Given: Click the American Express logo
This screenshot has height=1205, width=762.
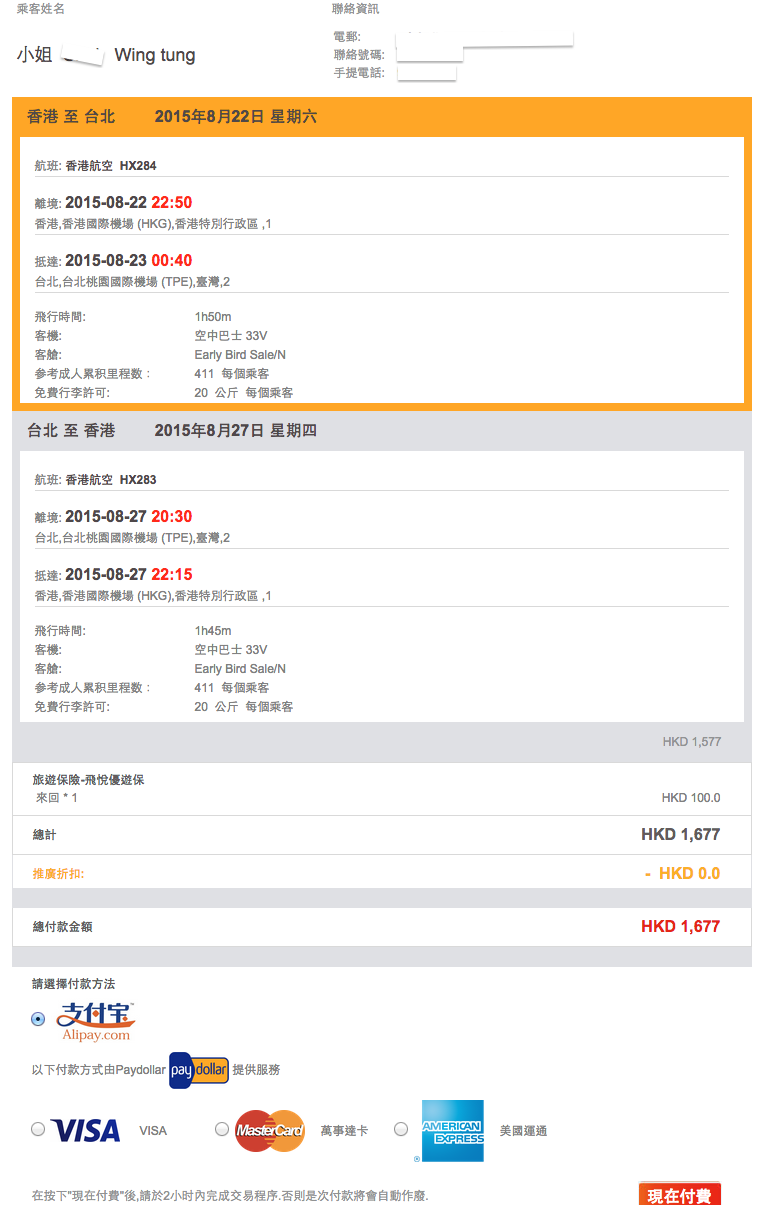Looking at the screenshot, I should point(452,1131).
